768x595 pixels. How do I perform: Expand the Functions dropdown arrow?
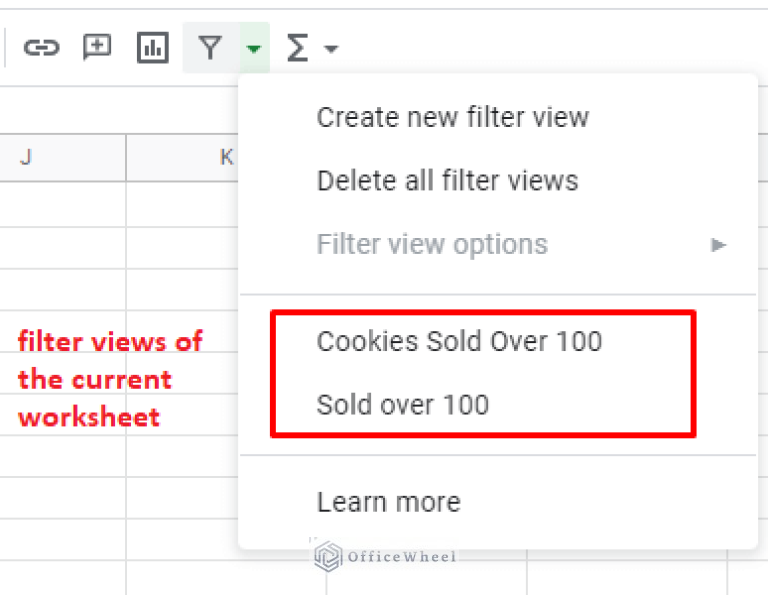pos(331,49)
